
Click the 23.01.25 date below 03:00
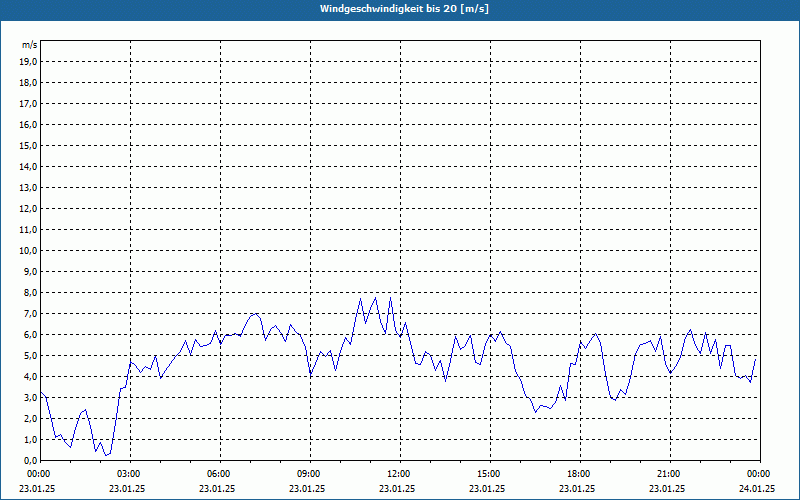coord(127,488)
